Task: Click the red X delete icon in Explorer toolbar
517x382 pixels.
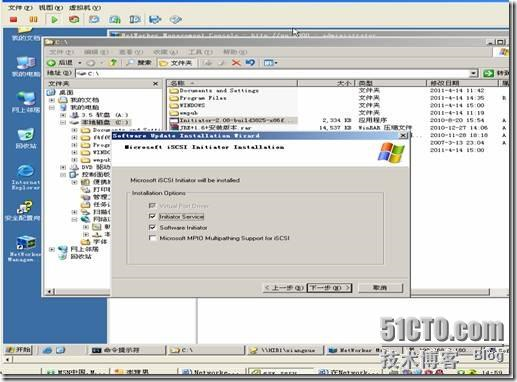Action: [x=236, y=63]
